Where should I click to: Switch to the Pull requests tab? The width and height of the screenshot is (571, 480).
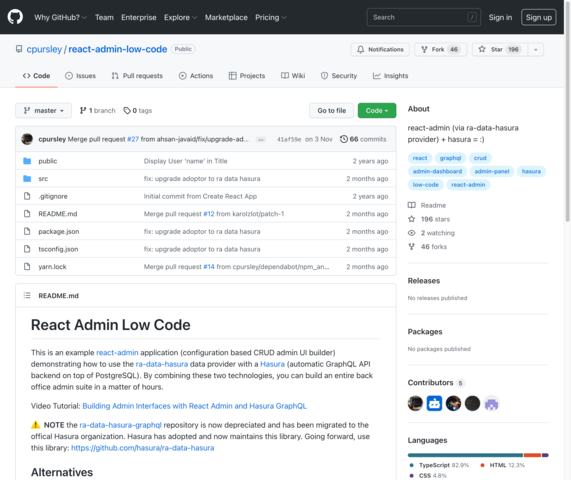(x=137, y=76)
